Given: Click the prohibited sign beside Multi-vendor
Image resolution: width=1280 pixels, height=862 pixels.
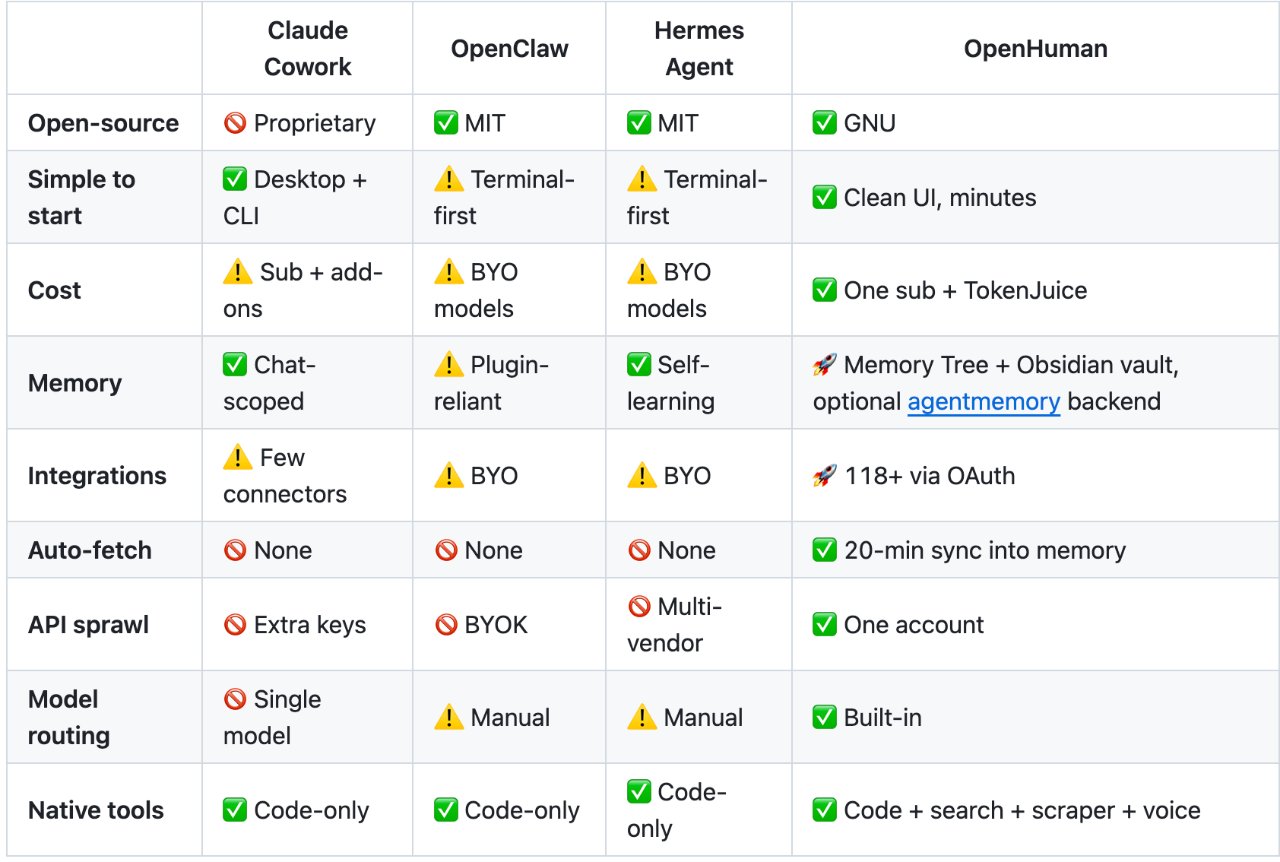Looking at the screenshot, I should coord(639,607).
